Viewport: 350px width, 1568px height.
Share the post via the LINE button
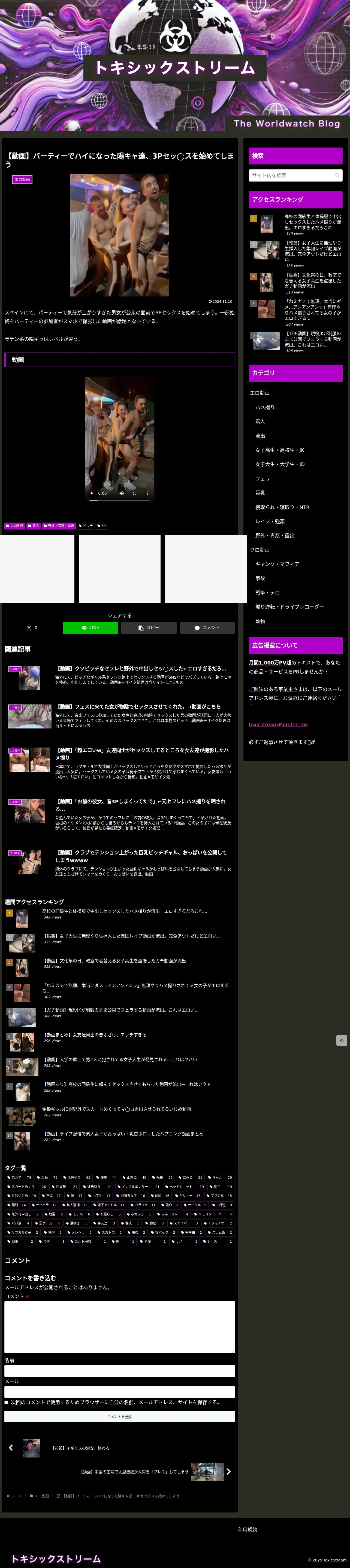coord(90,627)
